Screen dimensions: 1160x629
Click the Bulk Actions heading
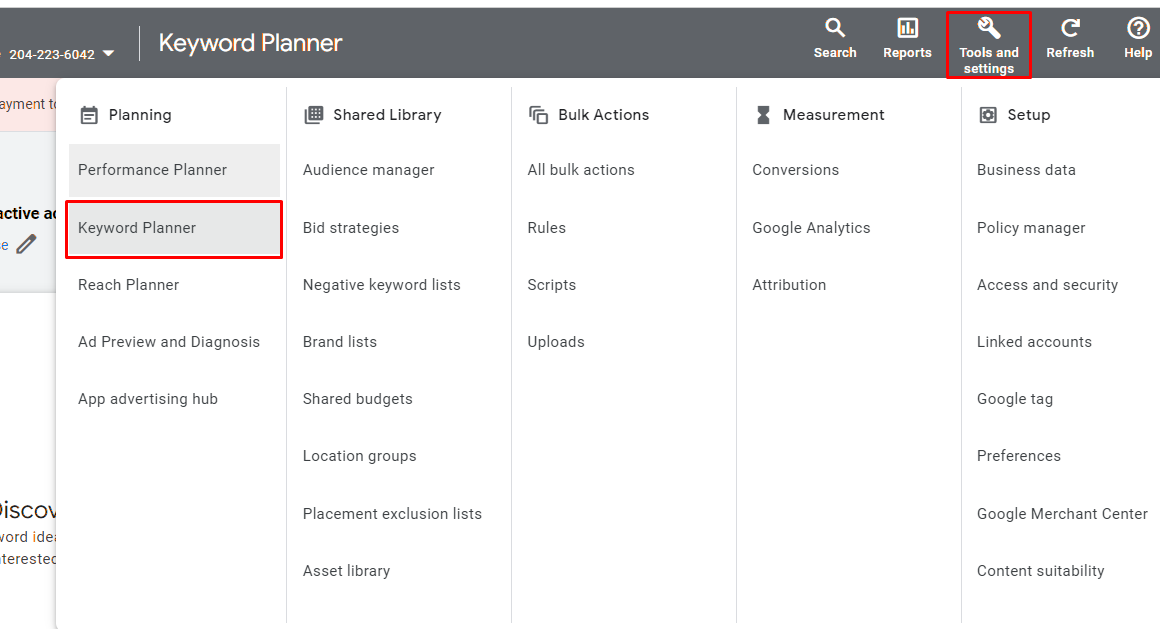[x=603, y=115]
